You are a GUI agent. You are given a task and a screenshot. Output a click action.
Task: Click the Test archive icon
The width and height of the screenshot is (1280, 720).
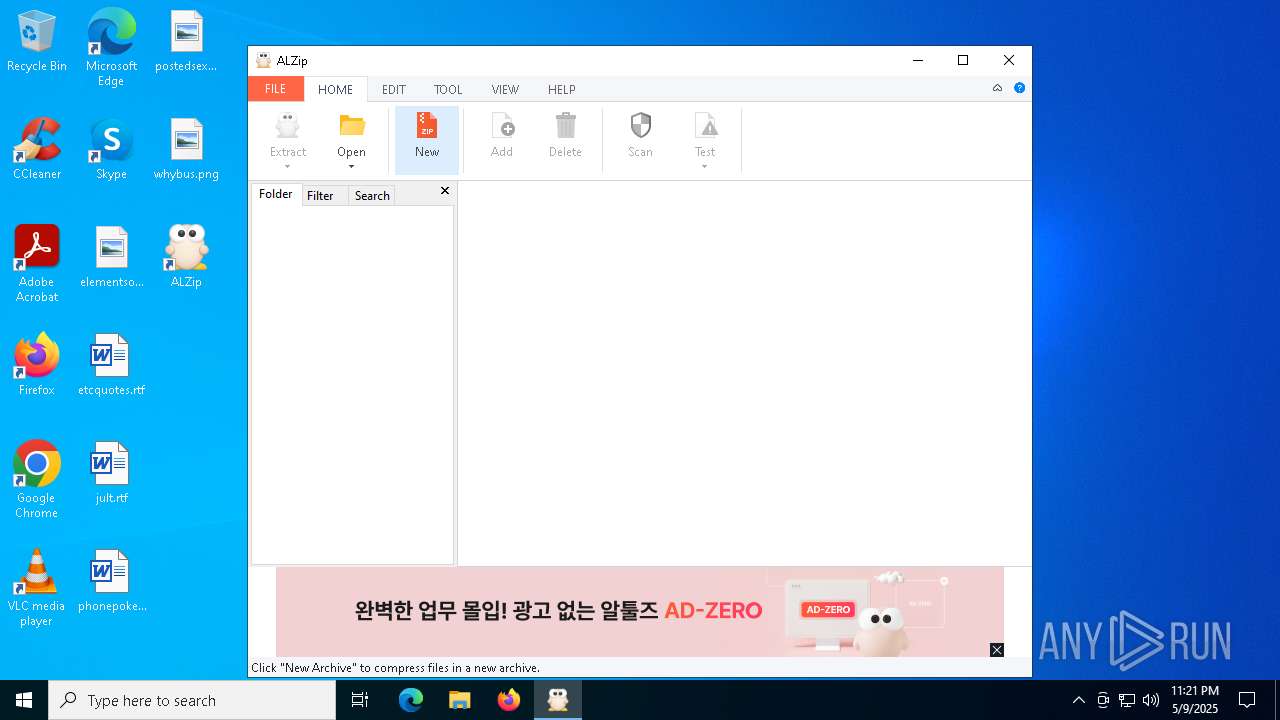point(706,126)
